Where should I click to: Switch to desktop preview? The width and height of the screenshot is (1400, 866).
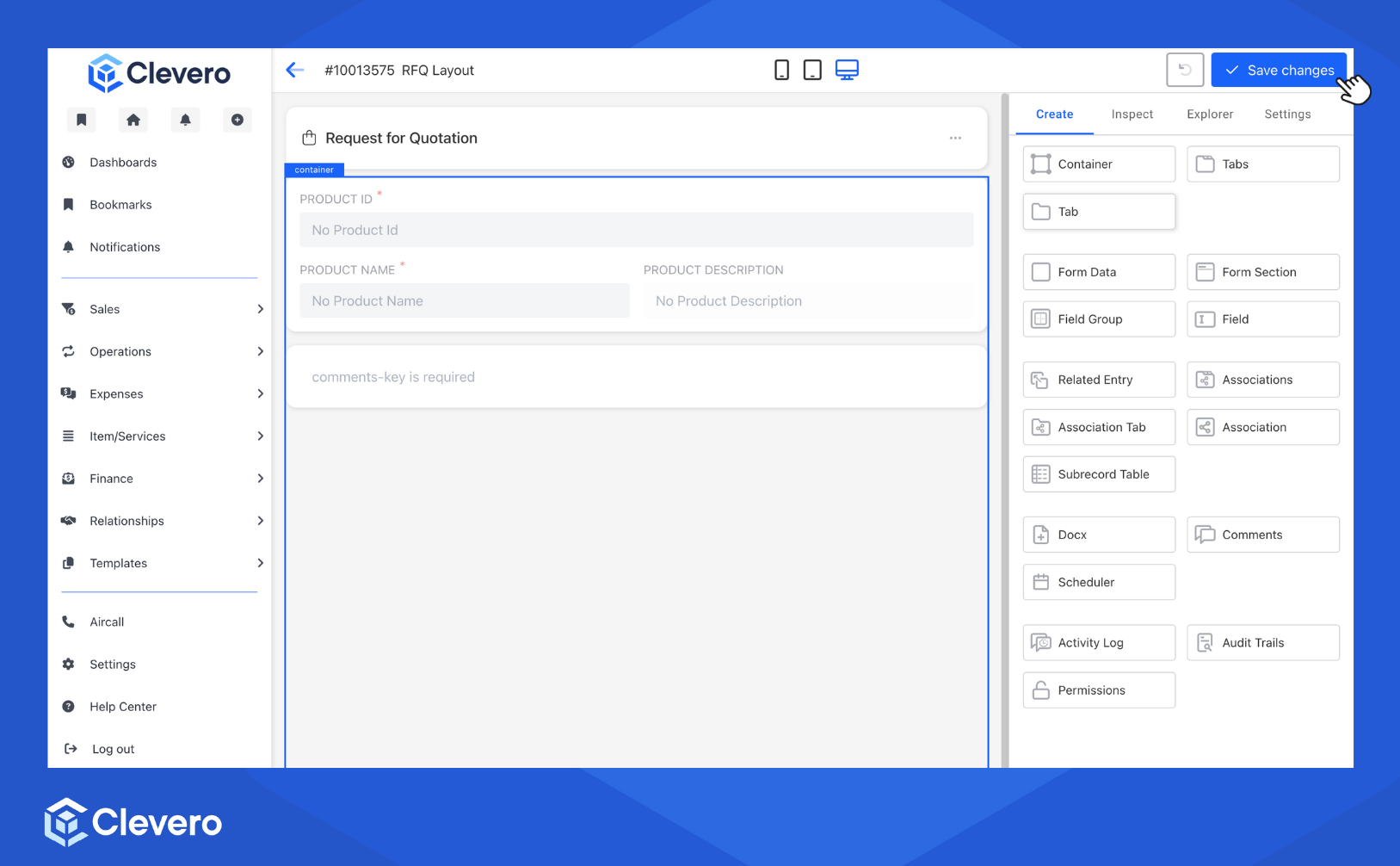pyautogui.click(x=848, y=70)
